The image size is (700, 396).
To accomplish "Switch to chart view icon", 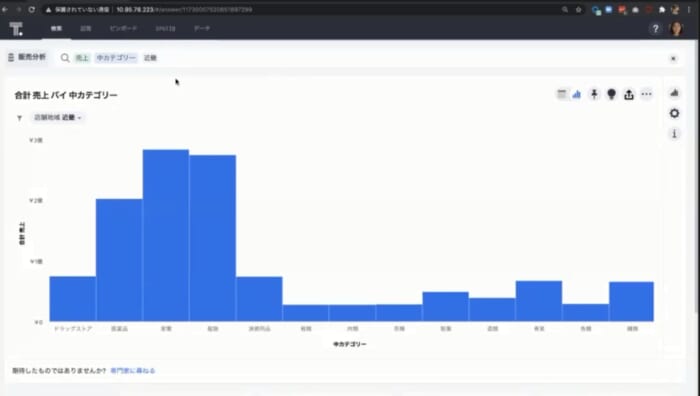I will (577, 94).
